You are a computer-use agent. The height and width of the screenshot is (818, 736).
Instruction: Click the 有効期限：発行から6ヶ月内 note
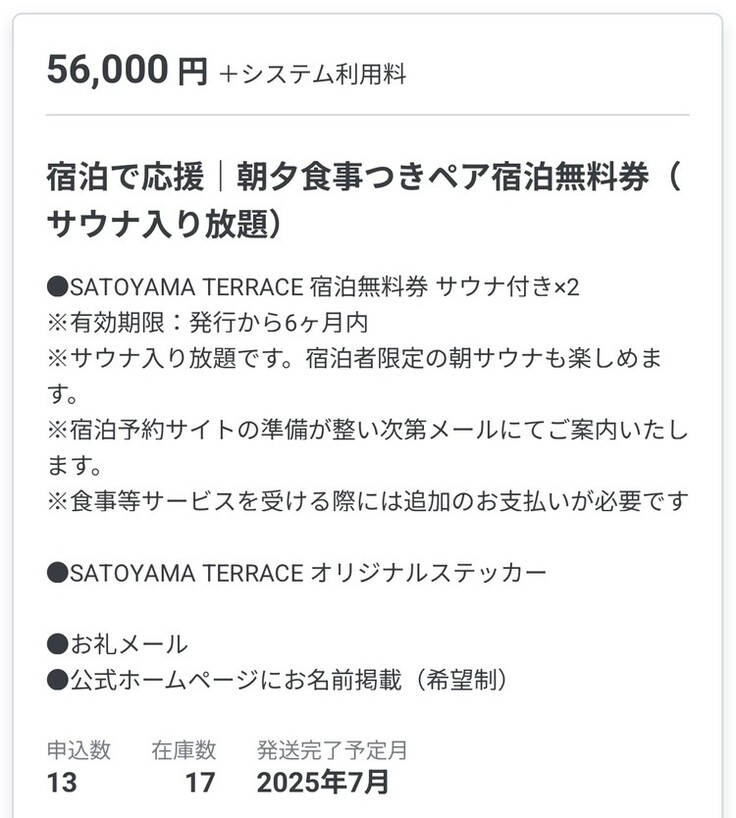click(200, 323)
